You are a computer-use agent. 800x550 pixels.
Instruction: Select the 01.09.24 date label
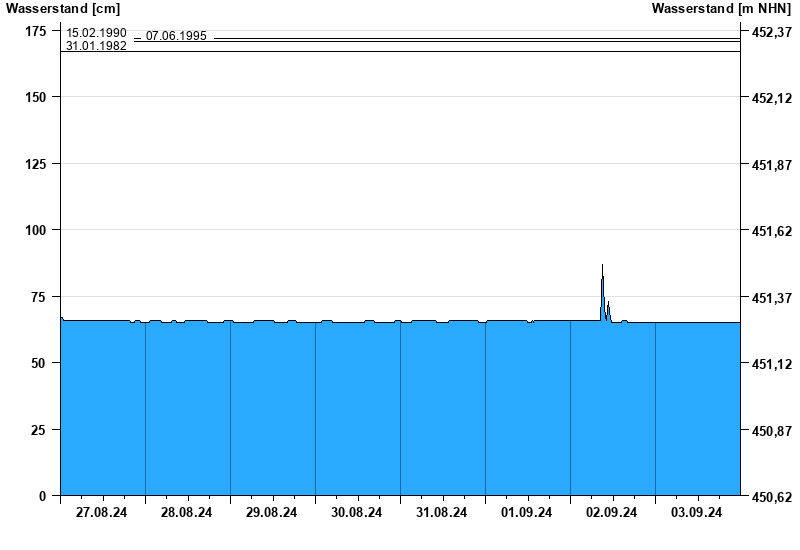click(x=527, y=513)
